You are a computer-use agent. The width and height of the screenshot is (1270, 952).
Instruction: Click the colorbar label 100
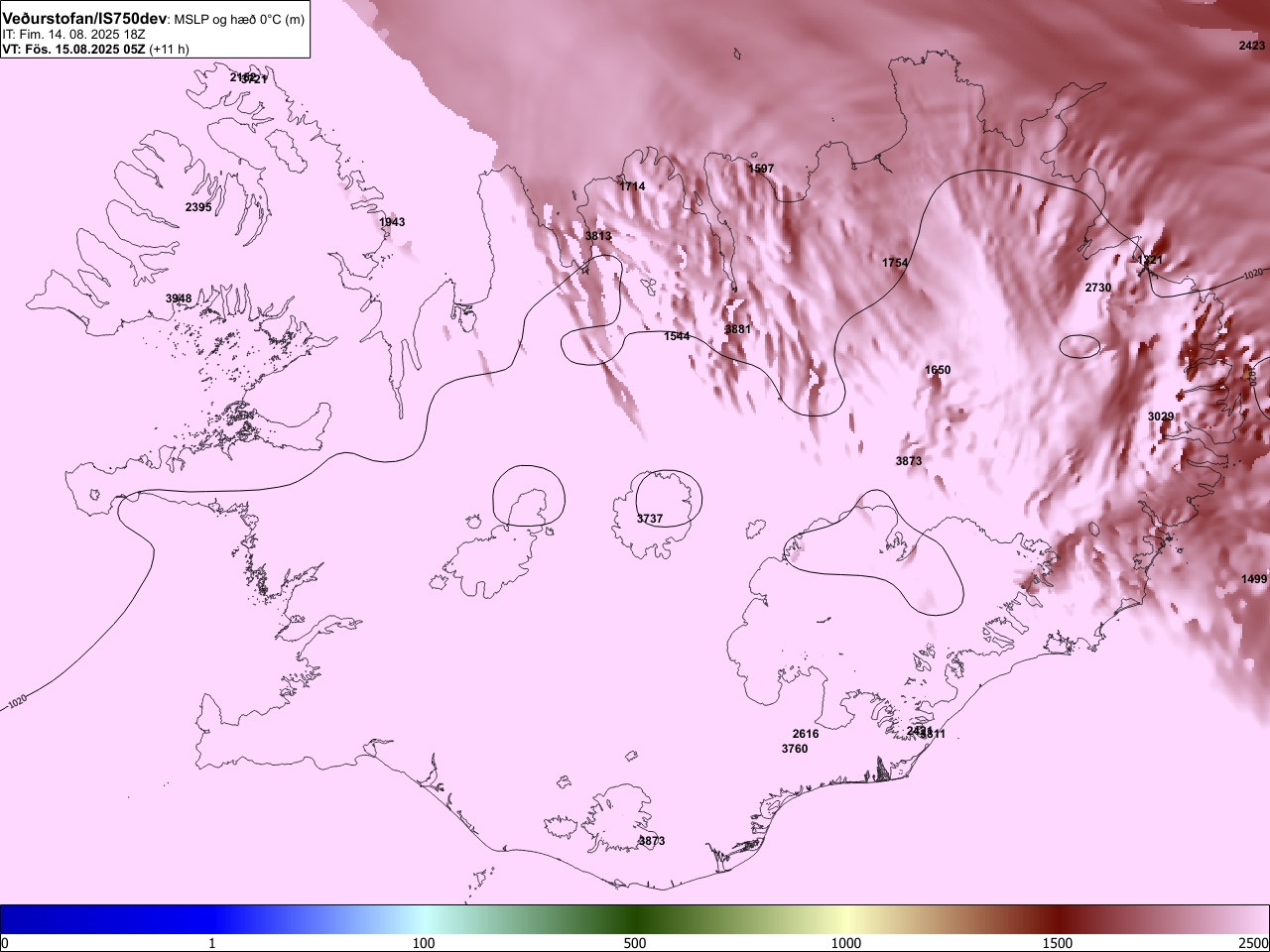(x=424, y=943)
